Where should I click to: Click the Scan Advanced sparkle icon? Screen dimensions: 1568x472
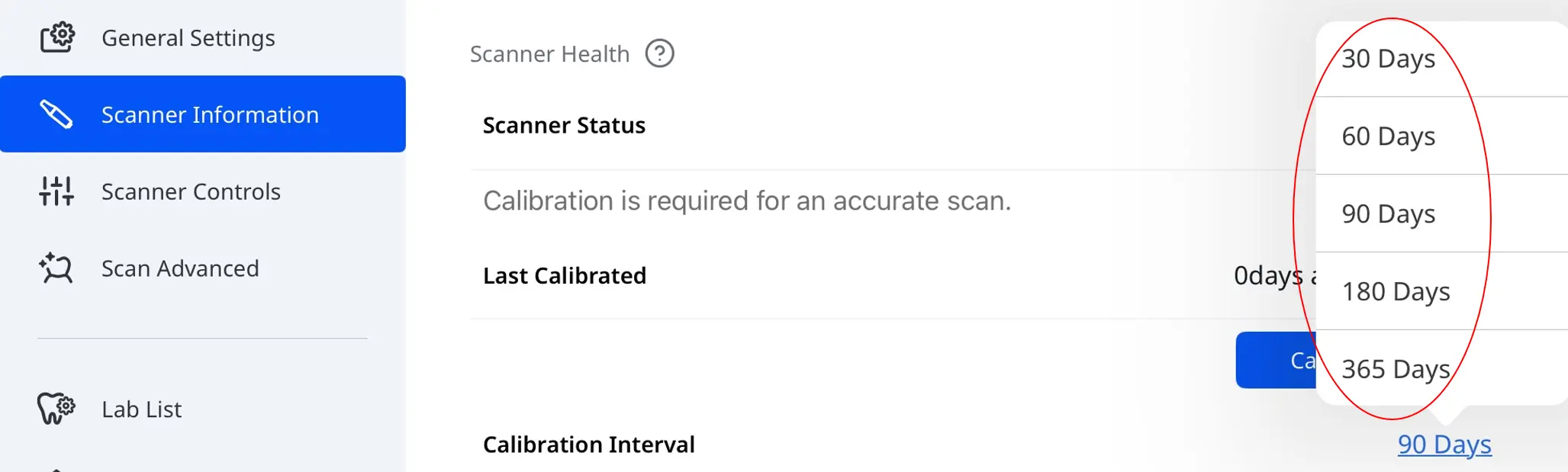pyautogui.click(x=56, y=268)
